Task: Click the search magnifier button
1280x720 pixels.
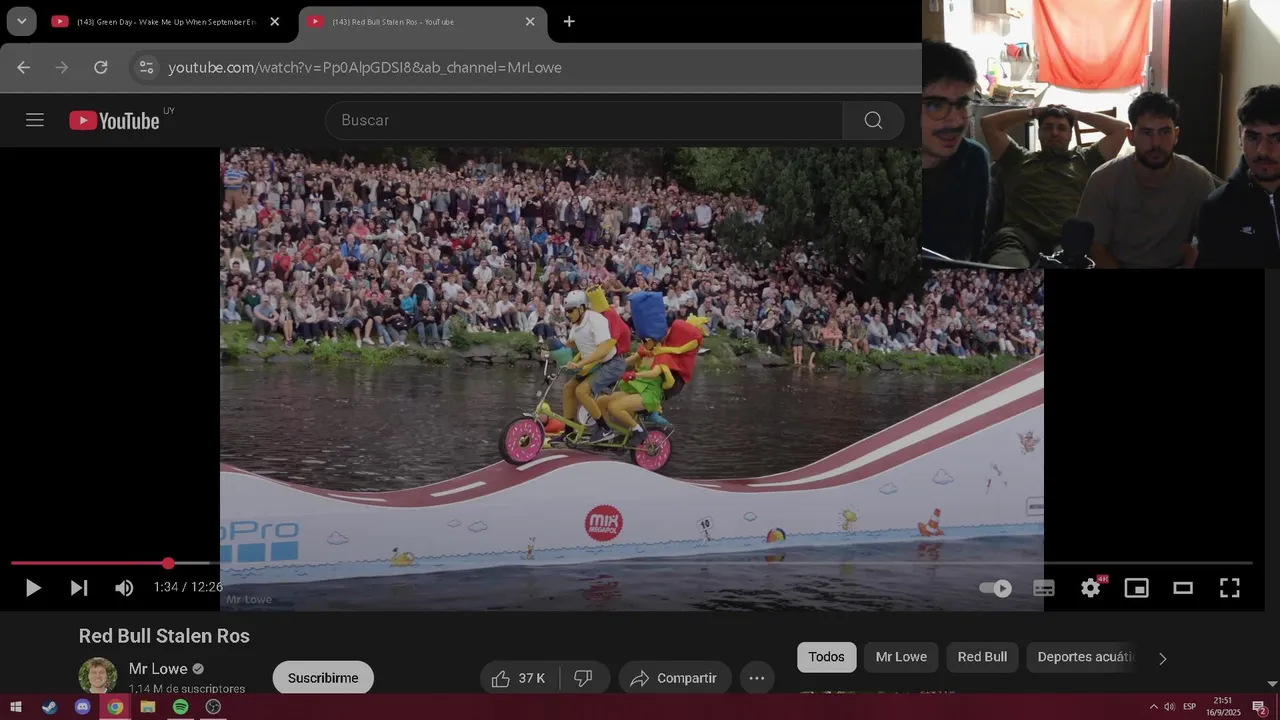Action: click(x=873, y=120)
